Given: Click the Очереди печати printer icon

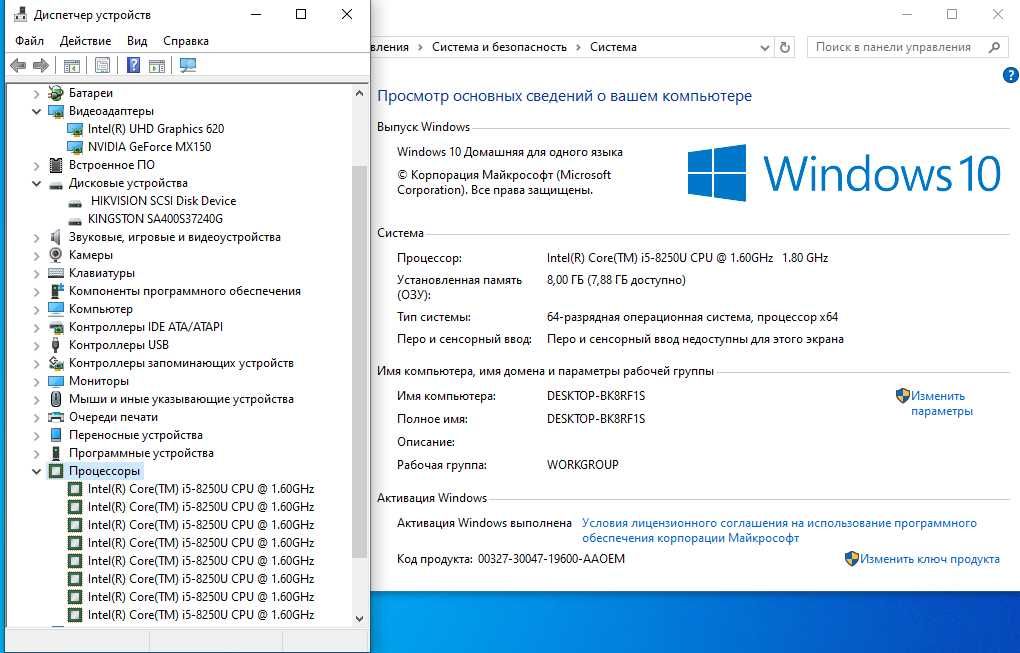Looking at the screenshot, I should [56, 417].
